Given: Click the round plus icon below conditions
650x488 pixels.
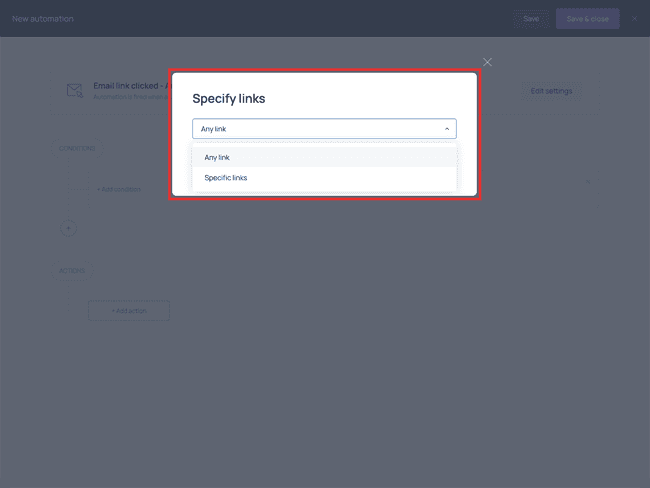Looking at the screenshot, I should (x=68, y=228).
